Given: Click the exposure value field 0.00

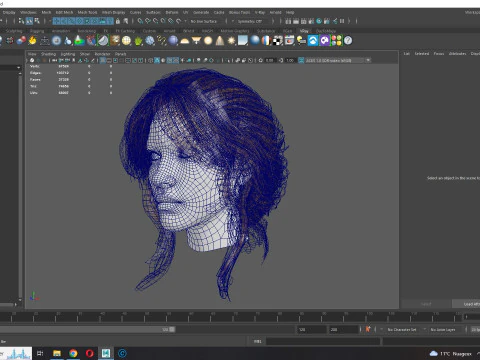Looking at the screenshot, I should (270, 60).
